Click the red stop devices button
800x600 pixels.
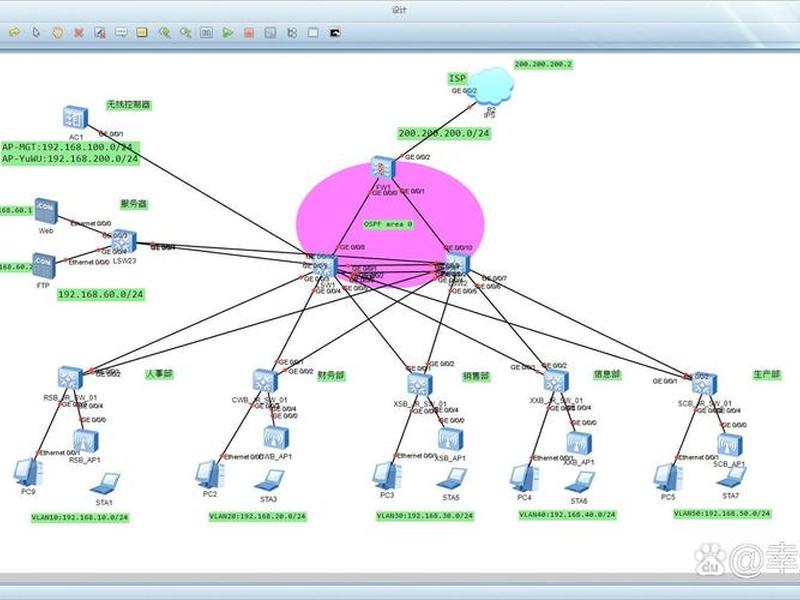(x=249, y=33)
